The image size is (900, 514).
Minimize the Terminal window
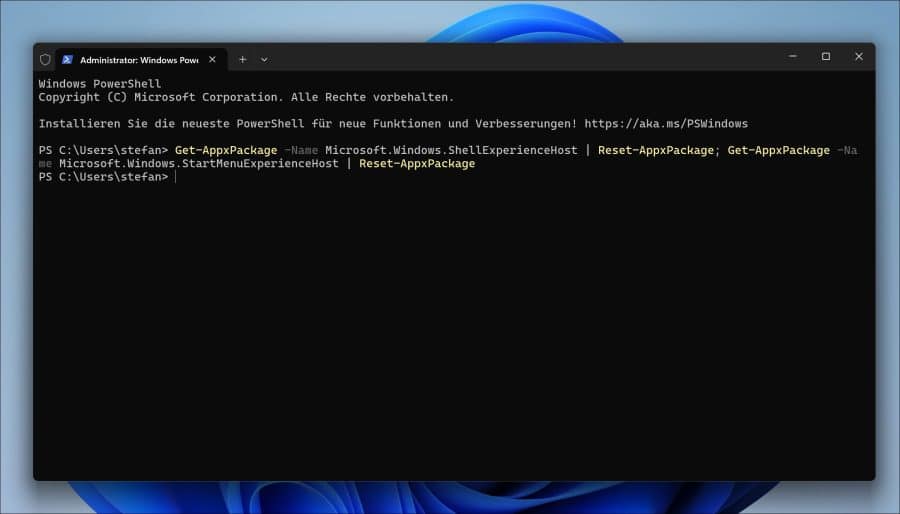(793, 56)
